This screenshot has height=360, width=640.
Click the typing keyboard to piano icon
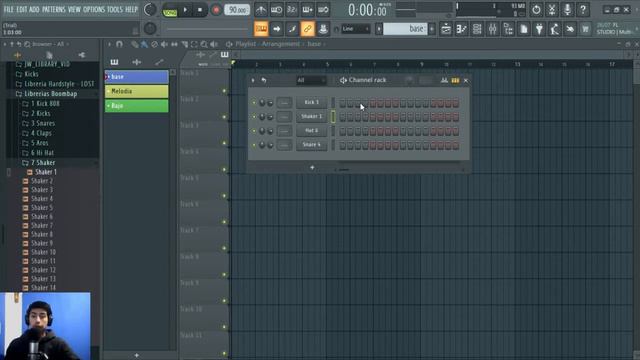tap(261, 29)
